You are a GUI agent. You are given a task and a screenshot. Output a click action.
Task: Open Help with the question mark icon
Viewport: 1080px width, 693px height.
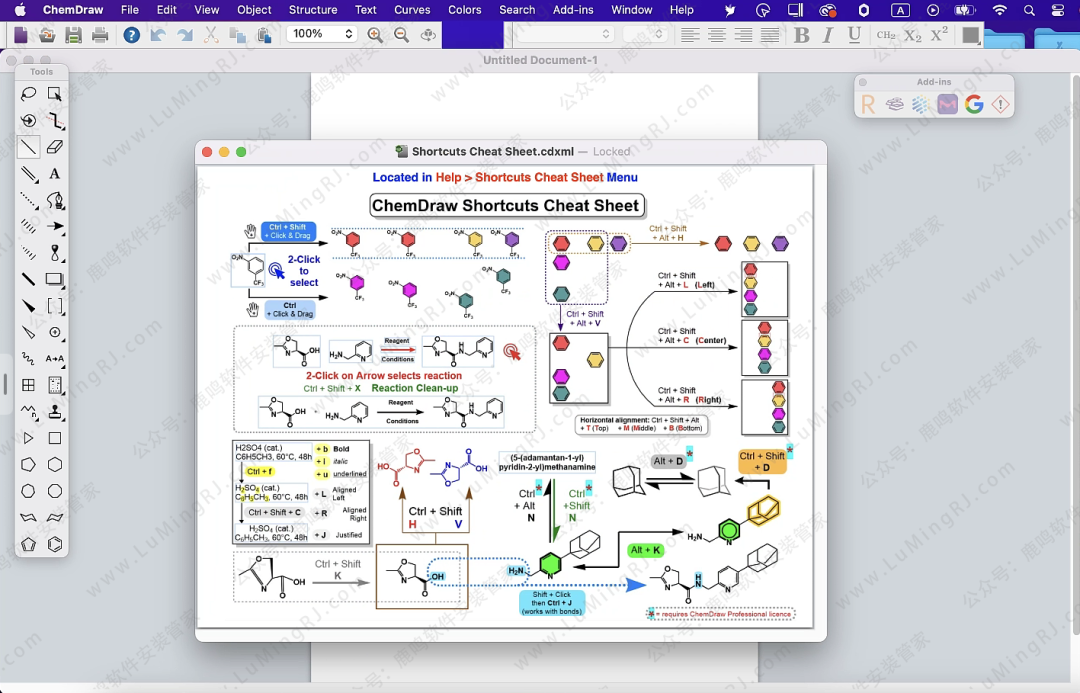tap(132, 34)
